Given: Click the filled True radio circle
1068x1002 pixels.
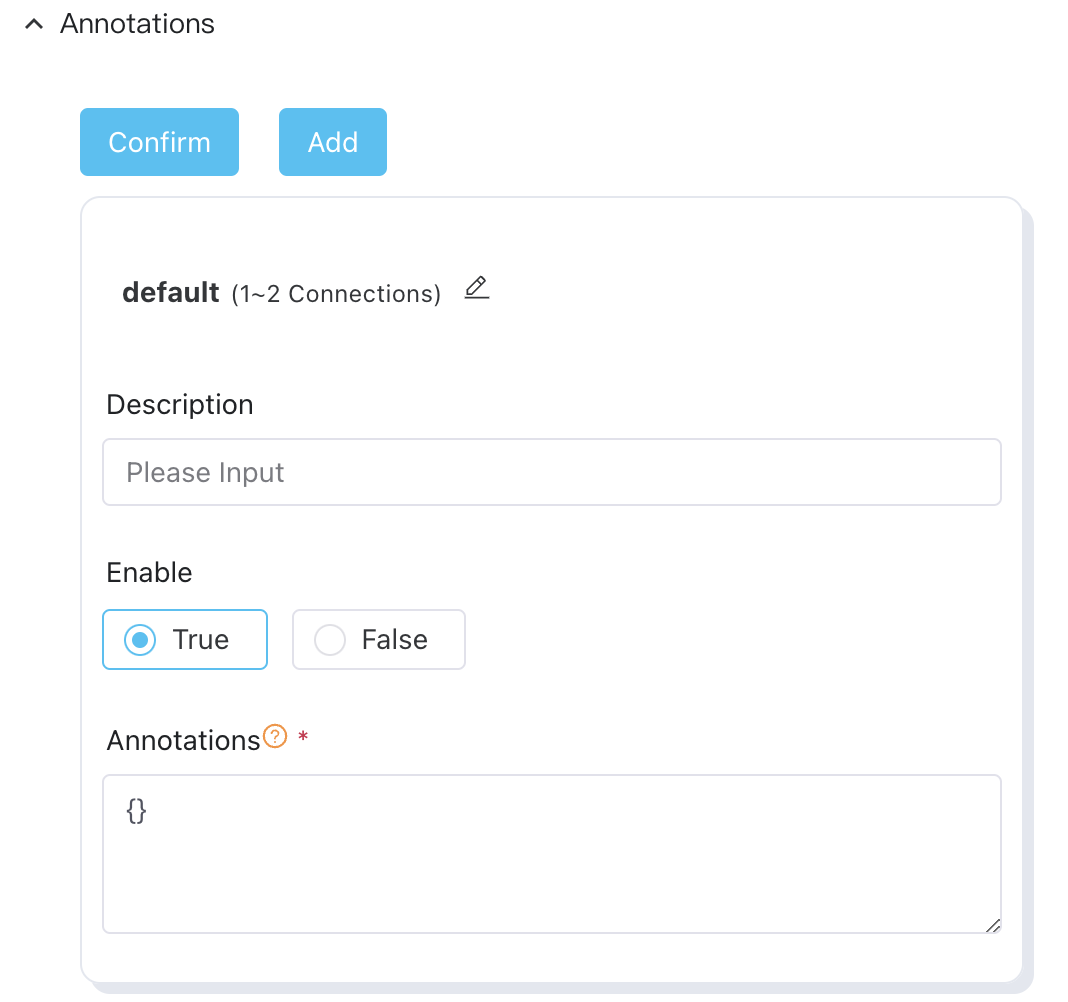Looking at the screenshot, I should pyautogui.click(x=140, y=640).
